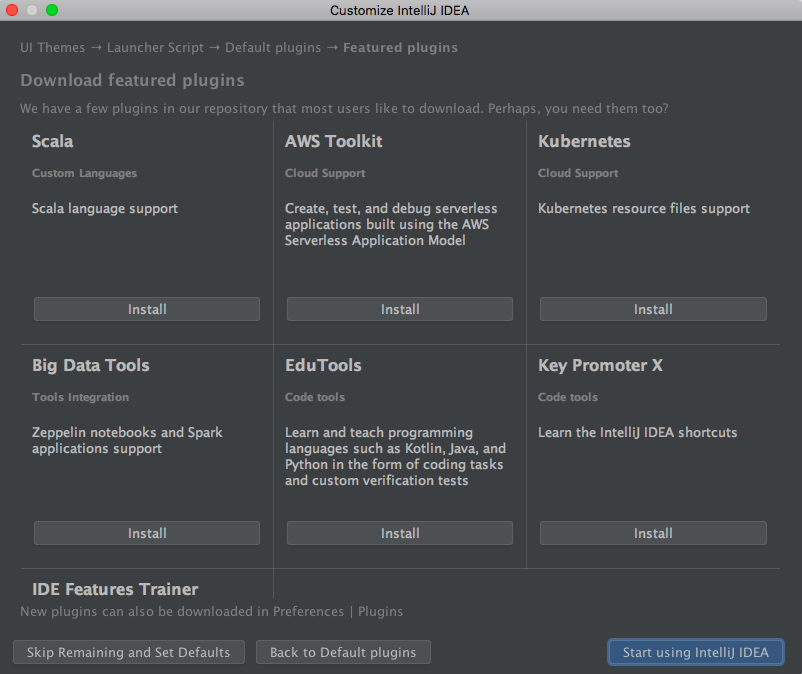
Task: Click the Kubernetes plugin heading
Action: pyautogui.click(x=584, y=141)
